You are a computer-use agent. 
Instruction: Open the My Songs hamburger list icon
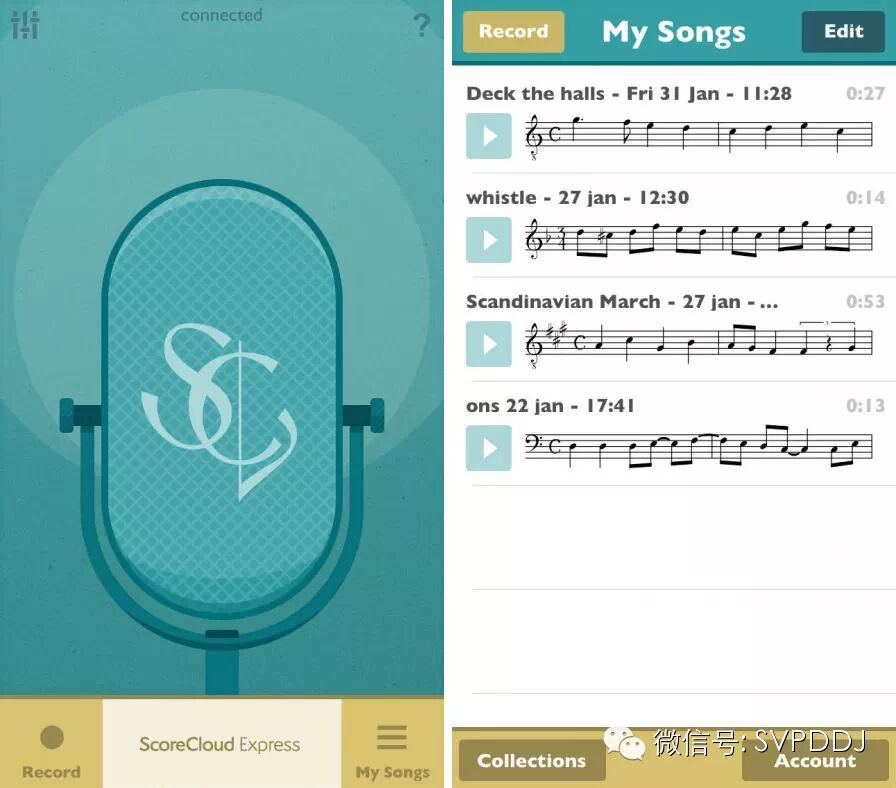[392, 737]
